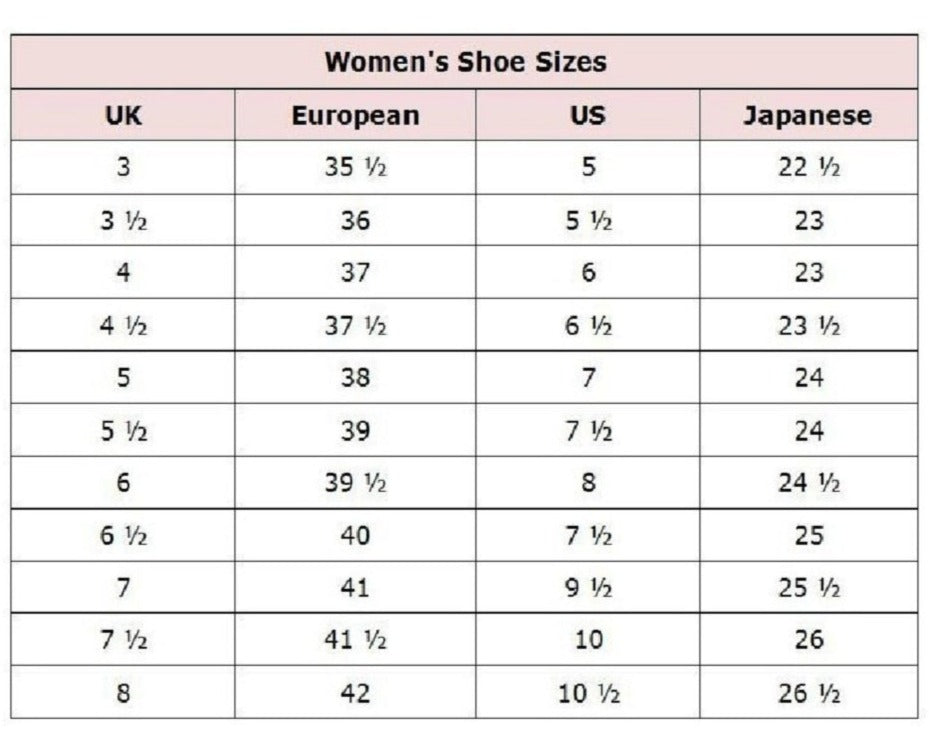Select US size "10 ½" cell
This screenshot has height=734, width=929.
click(588, 693)
